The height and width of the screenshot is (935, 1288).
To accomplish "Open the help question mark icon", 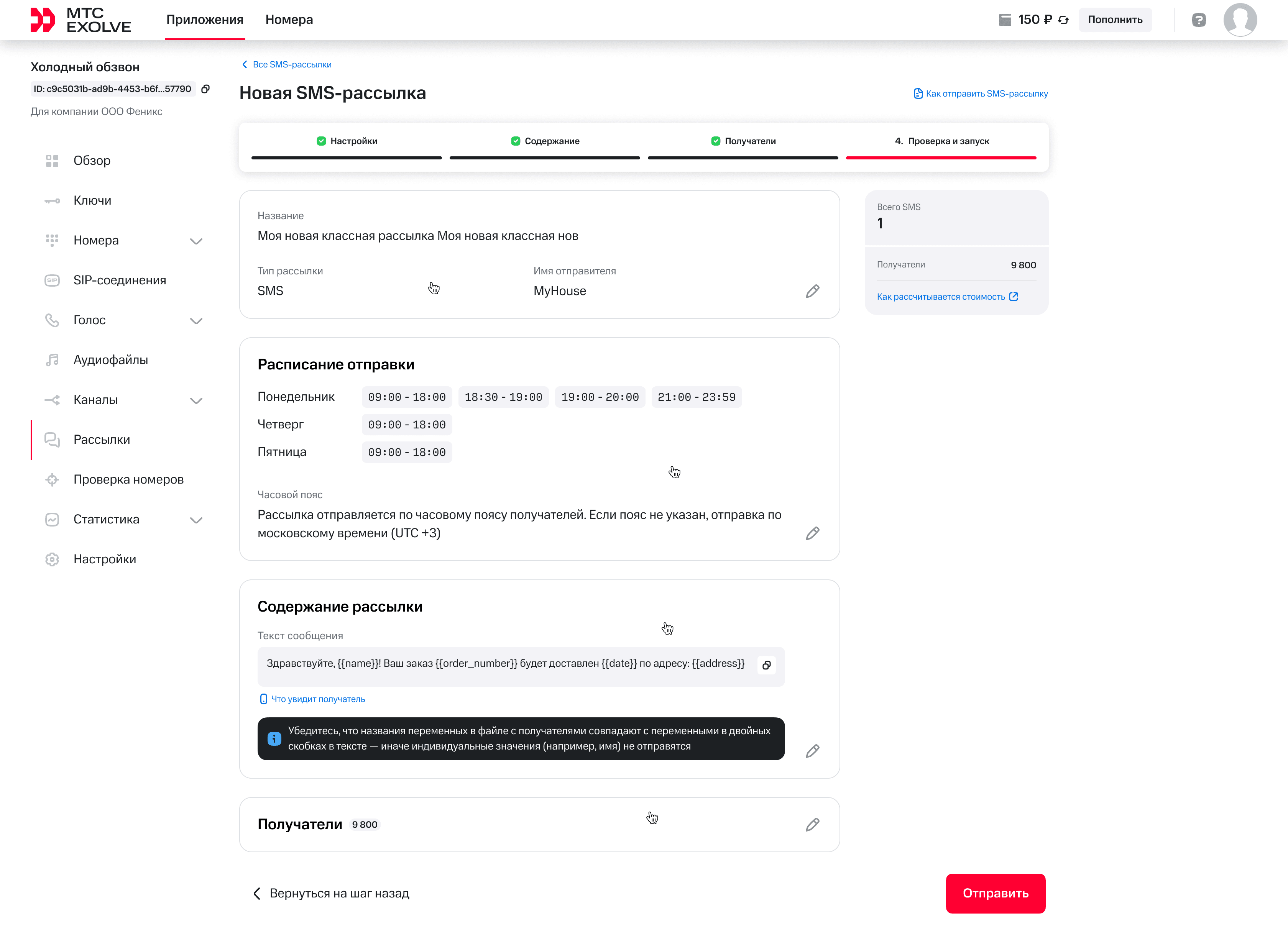I will click(1198, 20).
